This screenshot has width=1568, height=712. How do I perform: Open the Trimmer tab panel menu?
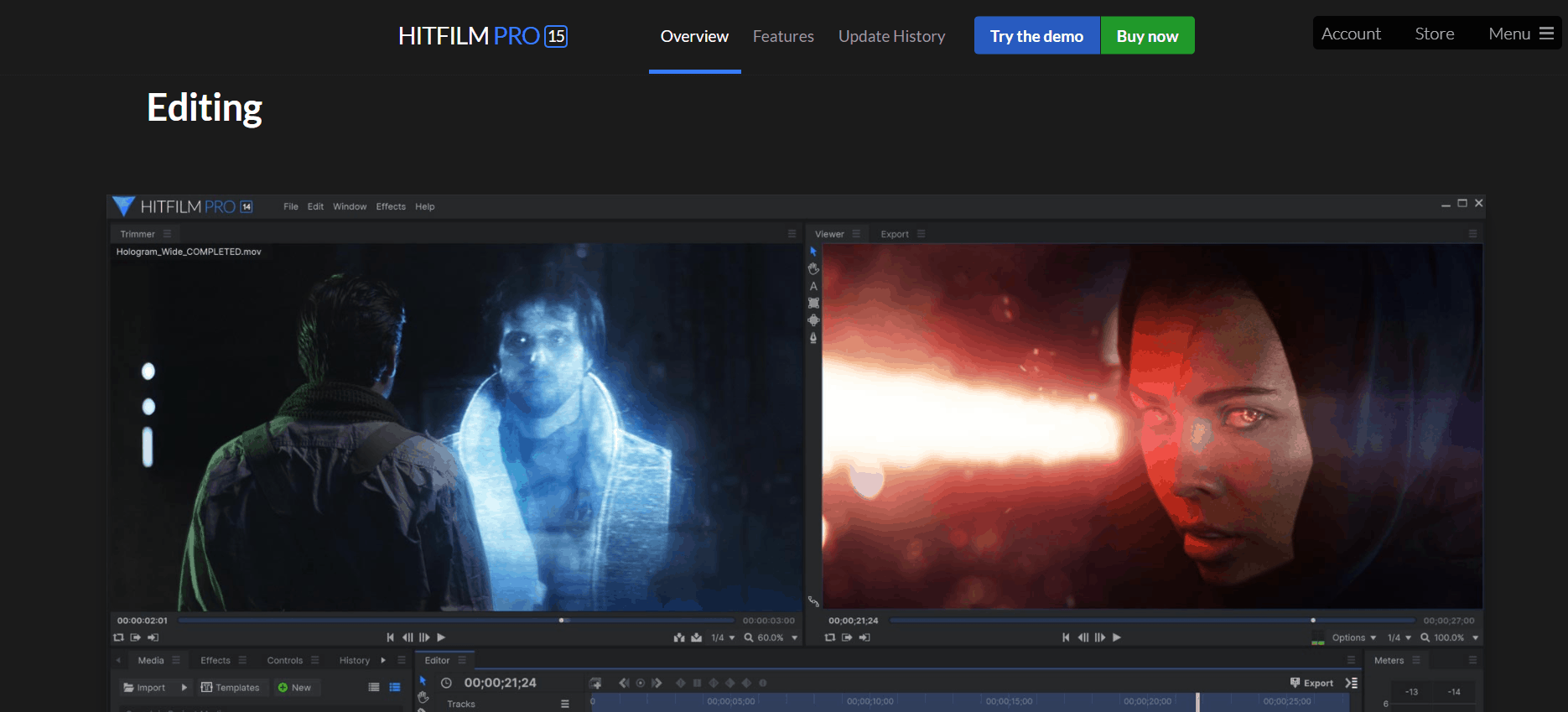pyautogui.click(x=167, y=234)
